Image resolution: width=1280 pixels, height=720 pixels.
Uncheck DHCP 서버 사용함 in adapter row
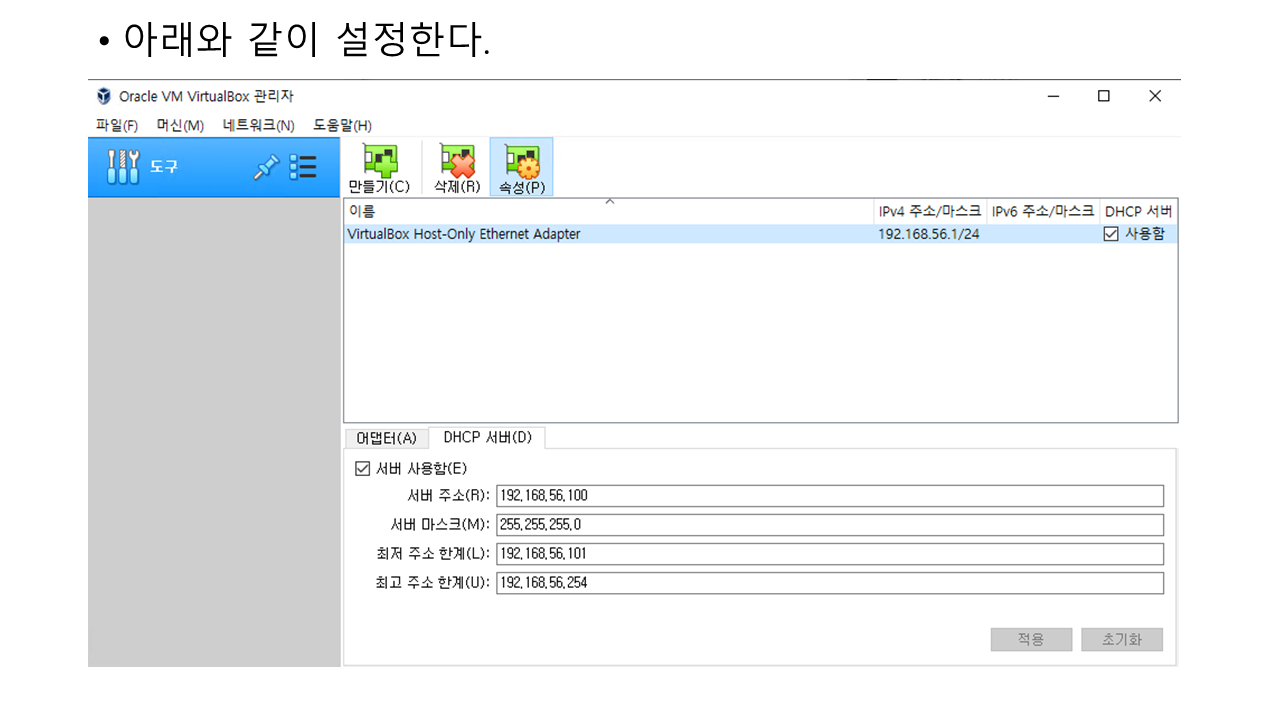tap(1111, 234)
